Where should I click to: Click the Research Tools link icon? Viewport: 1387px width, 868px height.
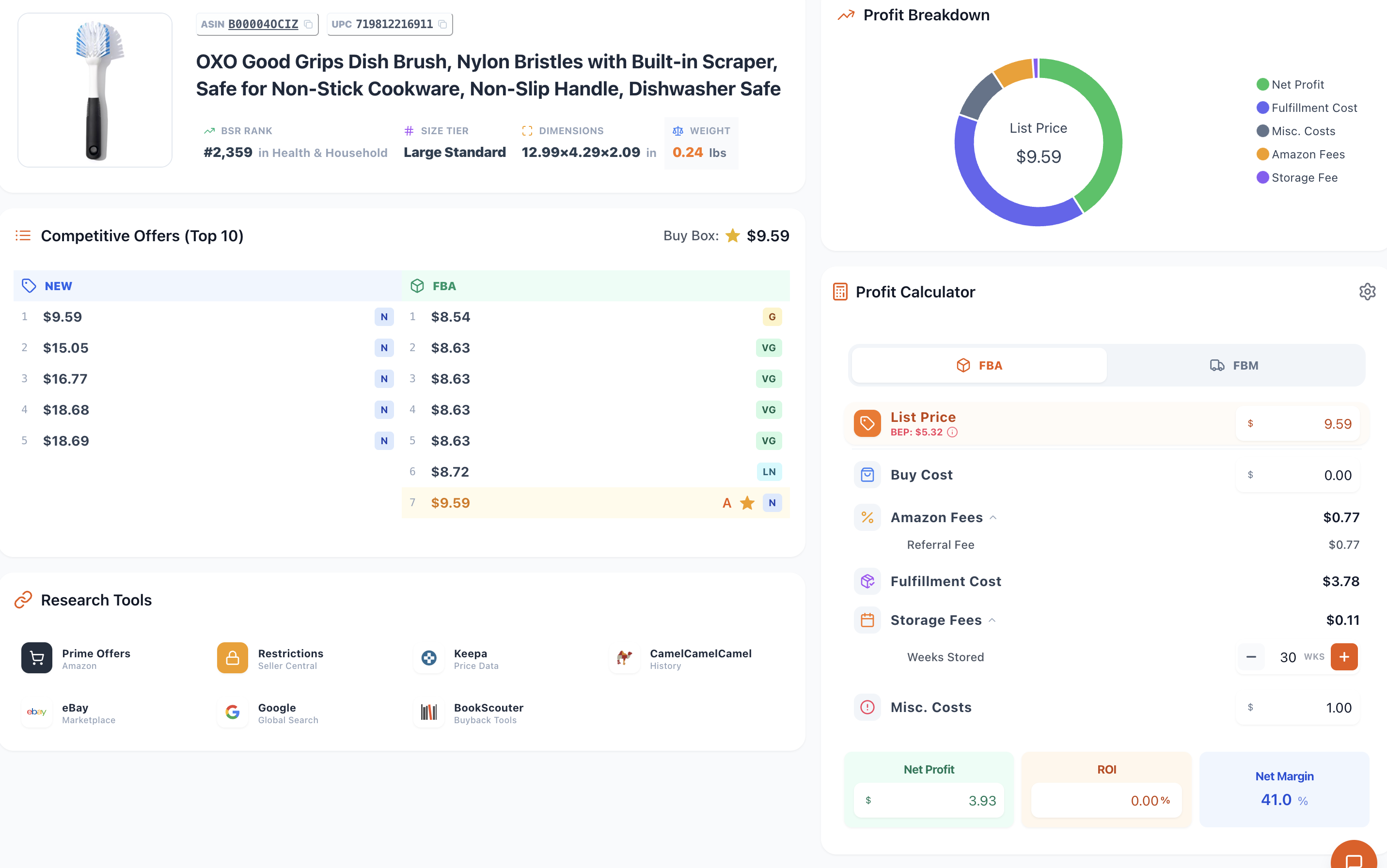click(23, 600)
